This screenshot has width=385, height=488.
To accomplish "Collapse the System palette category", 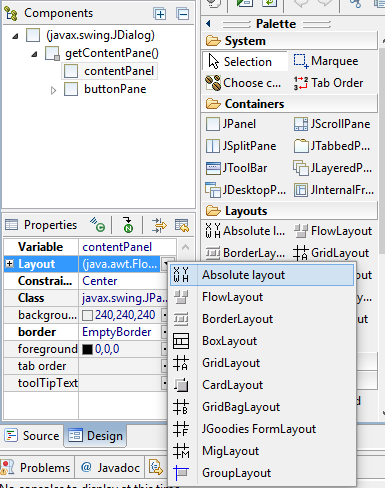I will pyautogui.click(x=289, y=41).
